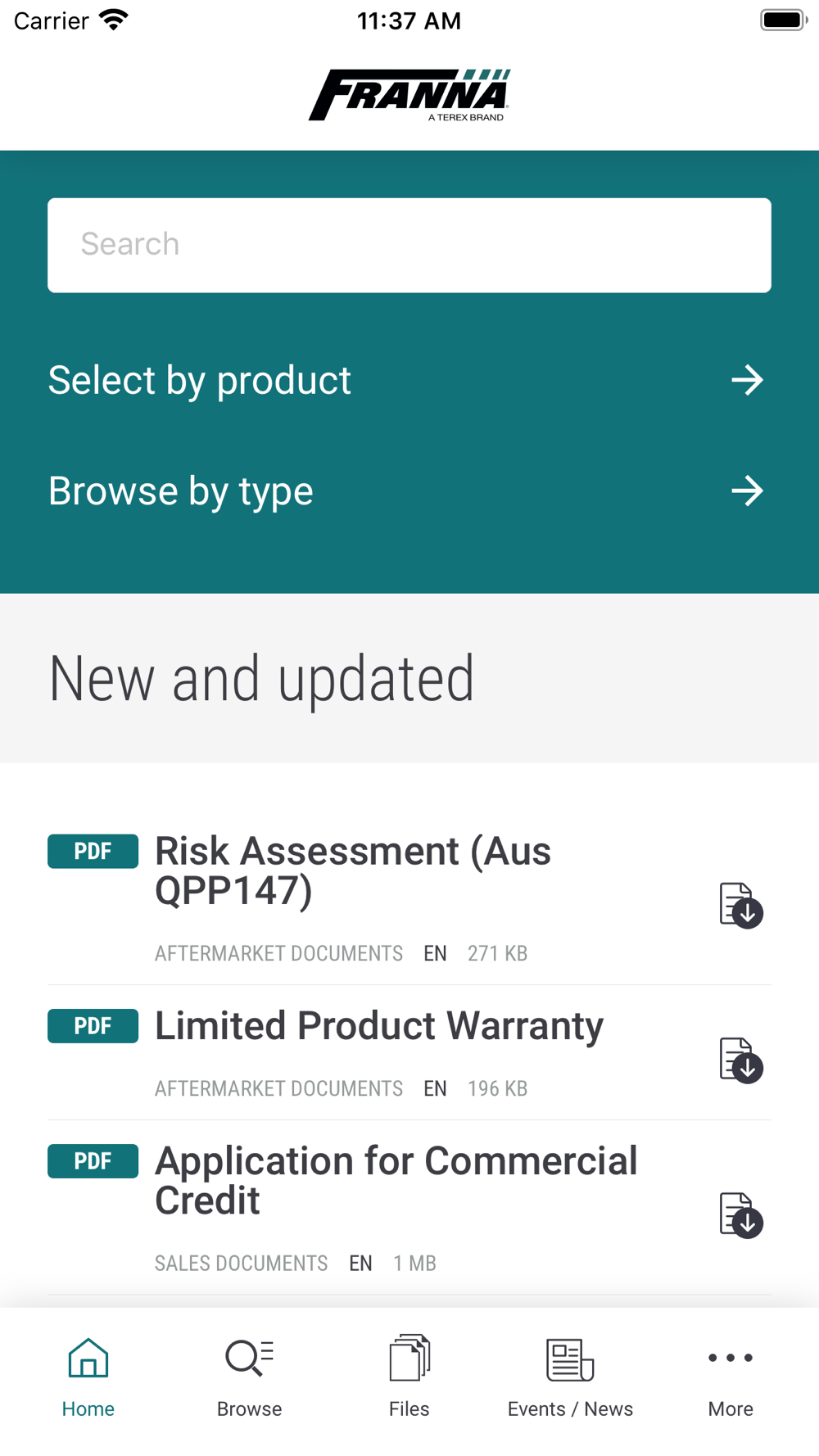Open Application for Commercial Credit title
Image resolution: width=819 pixels, height=1456 pixels.
point(396,1181)
